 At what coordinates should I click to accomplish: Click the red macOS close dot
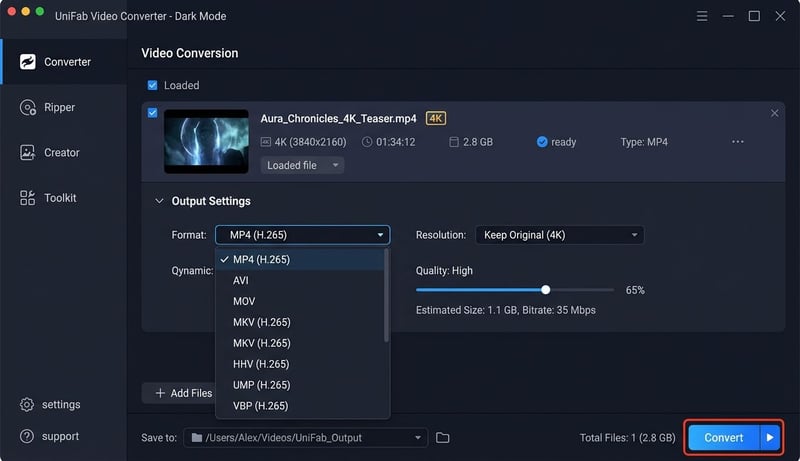(x=11, y=11)
